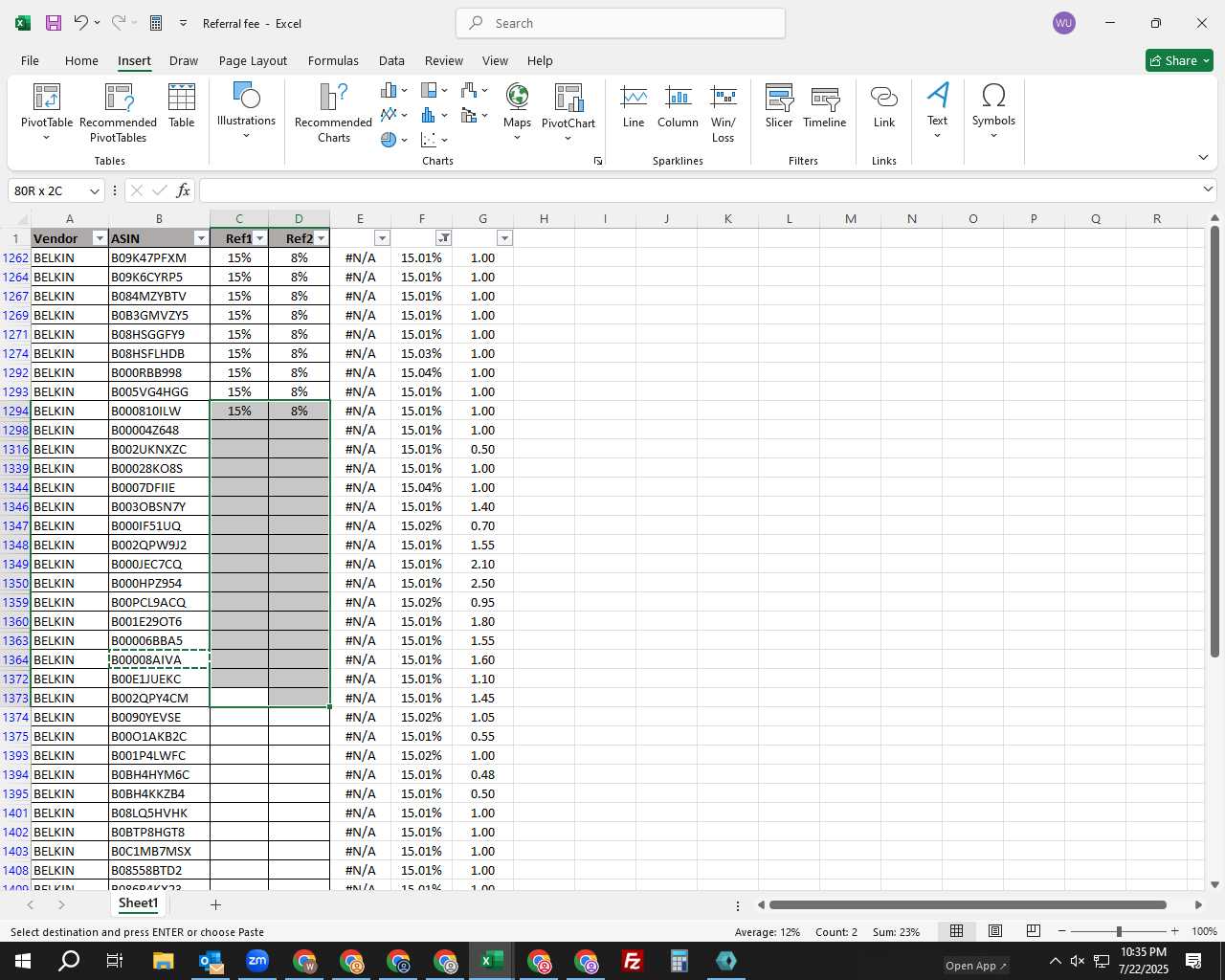Screen dimensions: 1225x980
Task: Open the PivotTable tool
Action: pyautogui.click(x=47, y=112)
